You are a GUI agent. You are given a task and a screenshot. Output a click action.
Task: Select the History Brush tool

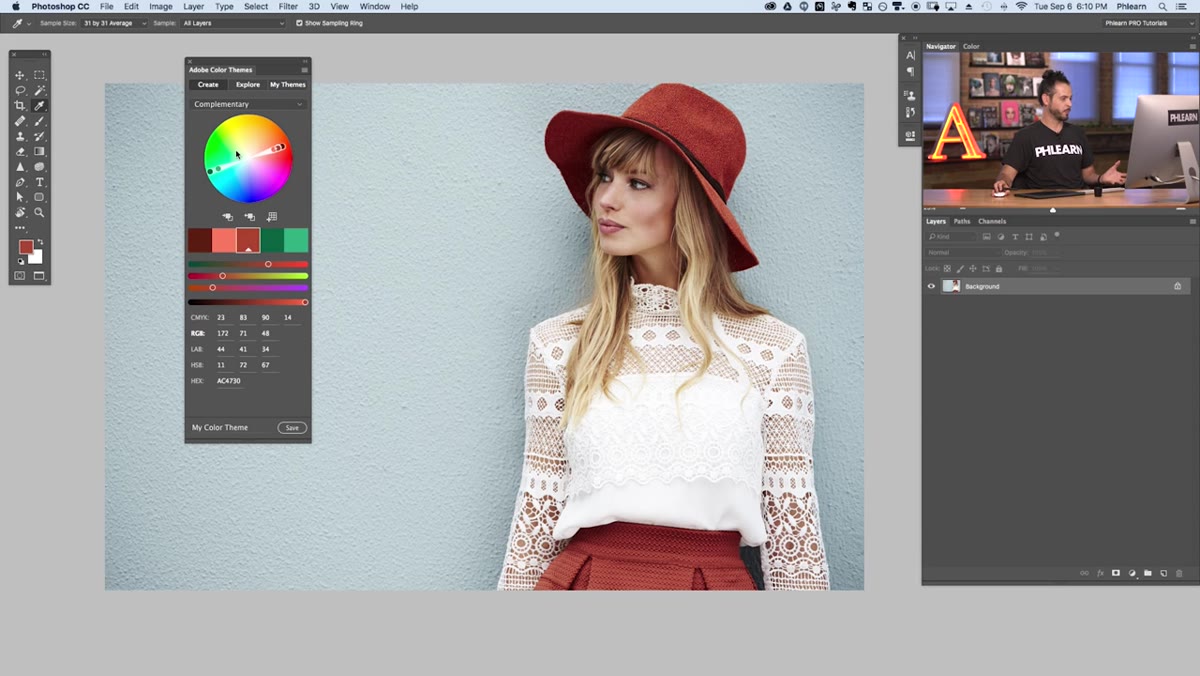39,136
